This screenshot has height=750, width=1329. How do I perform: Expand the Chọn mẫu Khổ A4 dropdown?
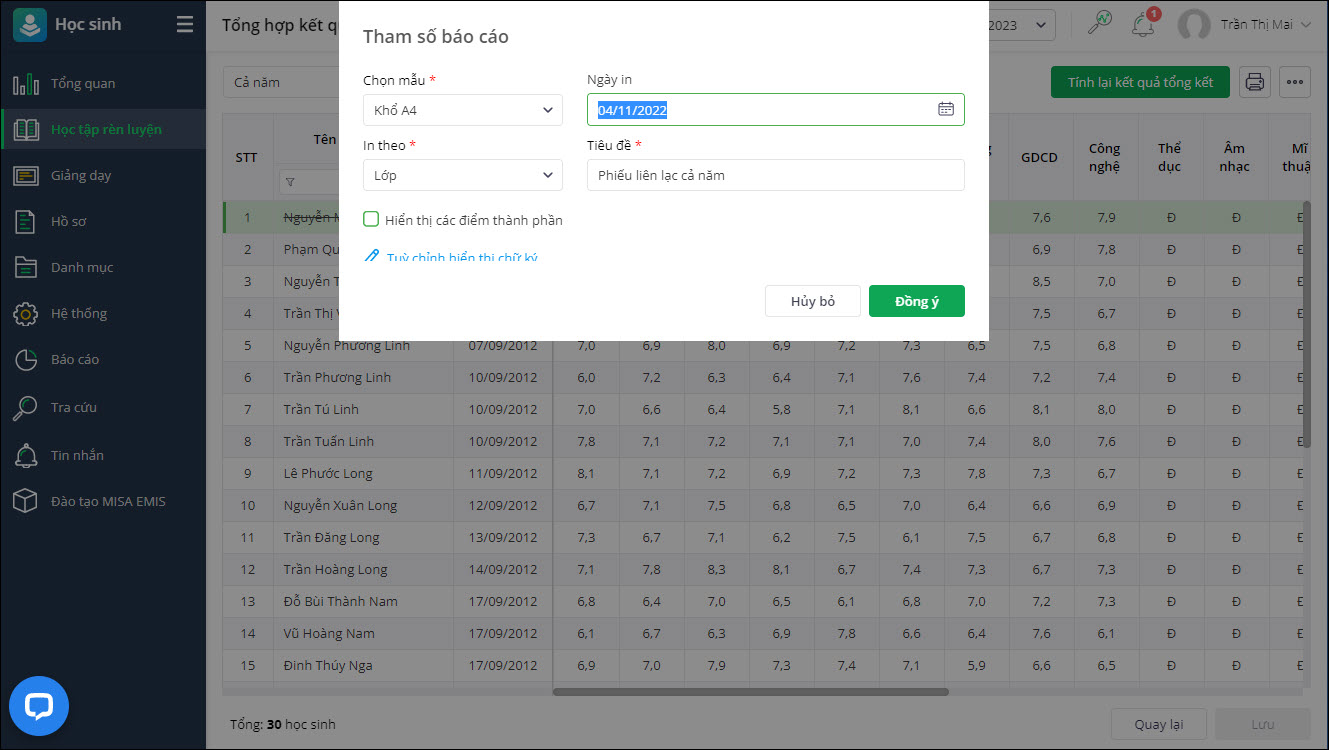(462, 110)
